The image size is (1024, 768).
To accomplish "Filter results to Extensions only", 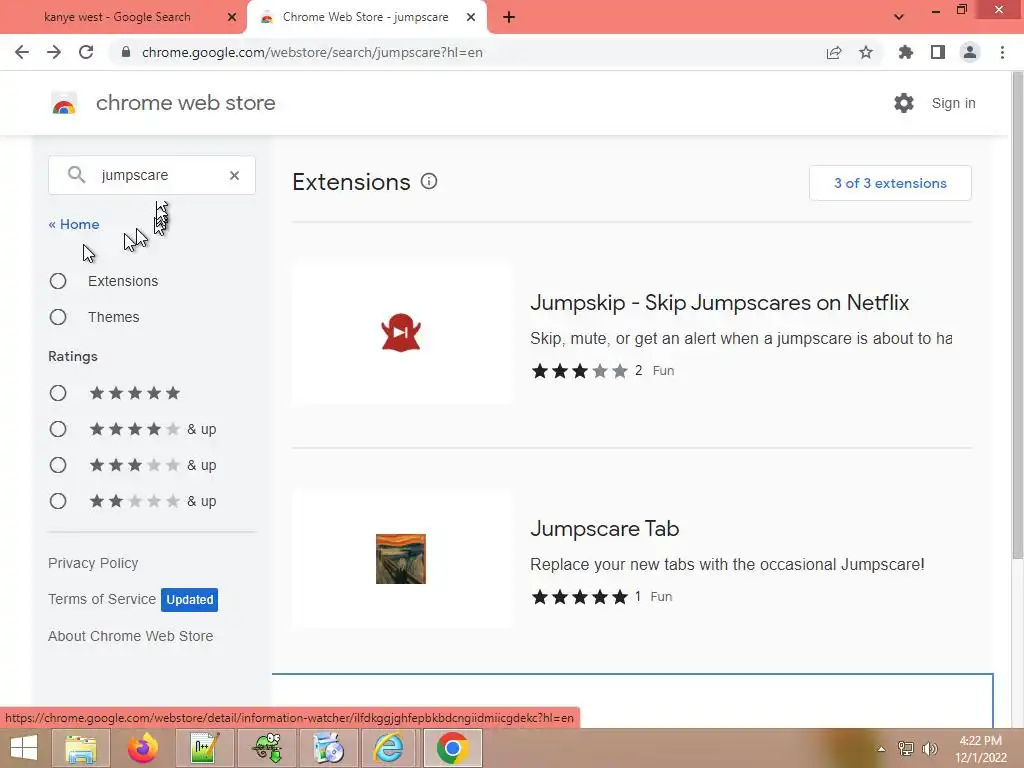I will [58, 281].
